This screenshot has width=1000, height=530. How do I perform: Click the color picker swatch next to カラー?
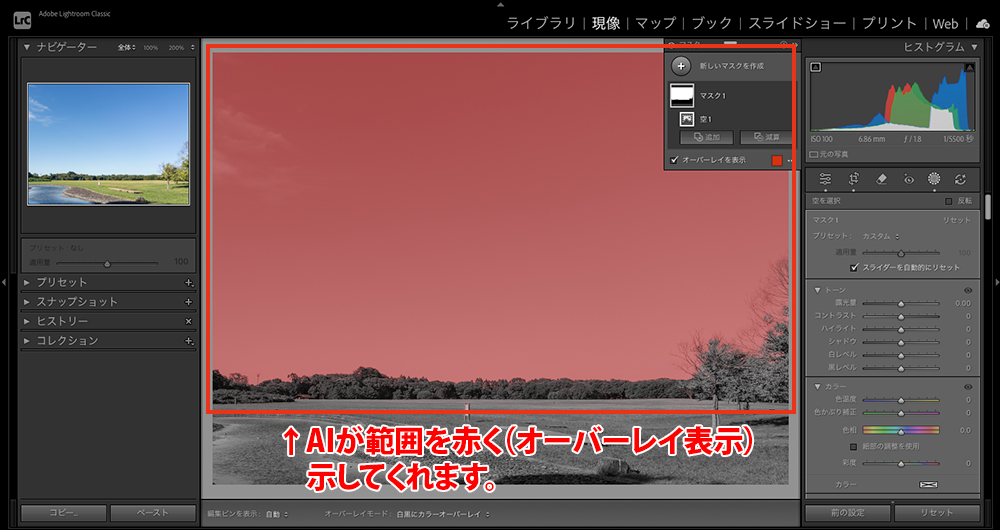[x=928, y=485]
